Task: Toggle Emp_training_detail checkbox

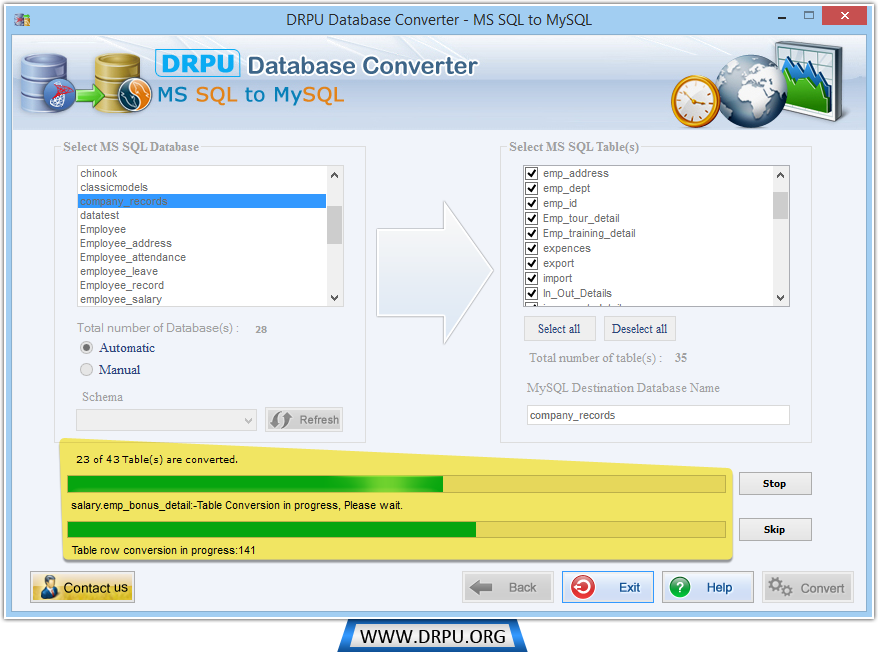Action: 531,233
